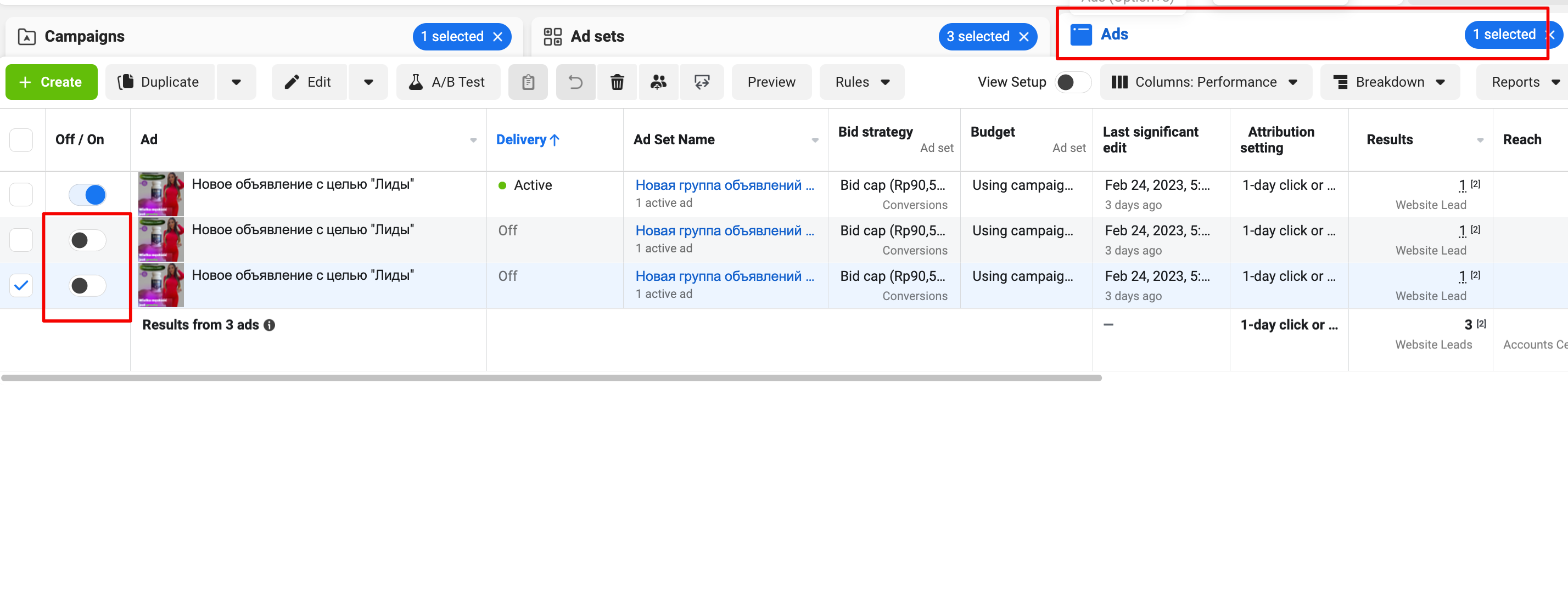The height and width of the screenshot is (604, 1568).
Task: Clear the Ad sets 3 selected filter
Action: pos(1024,37)
